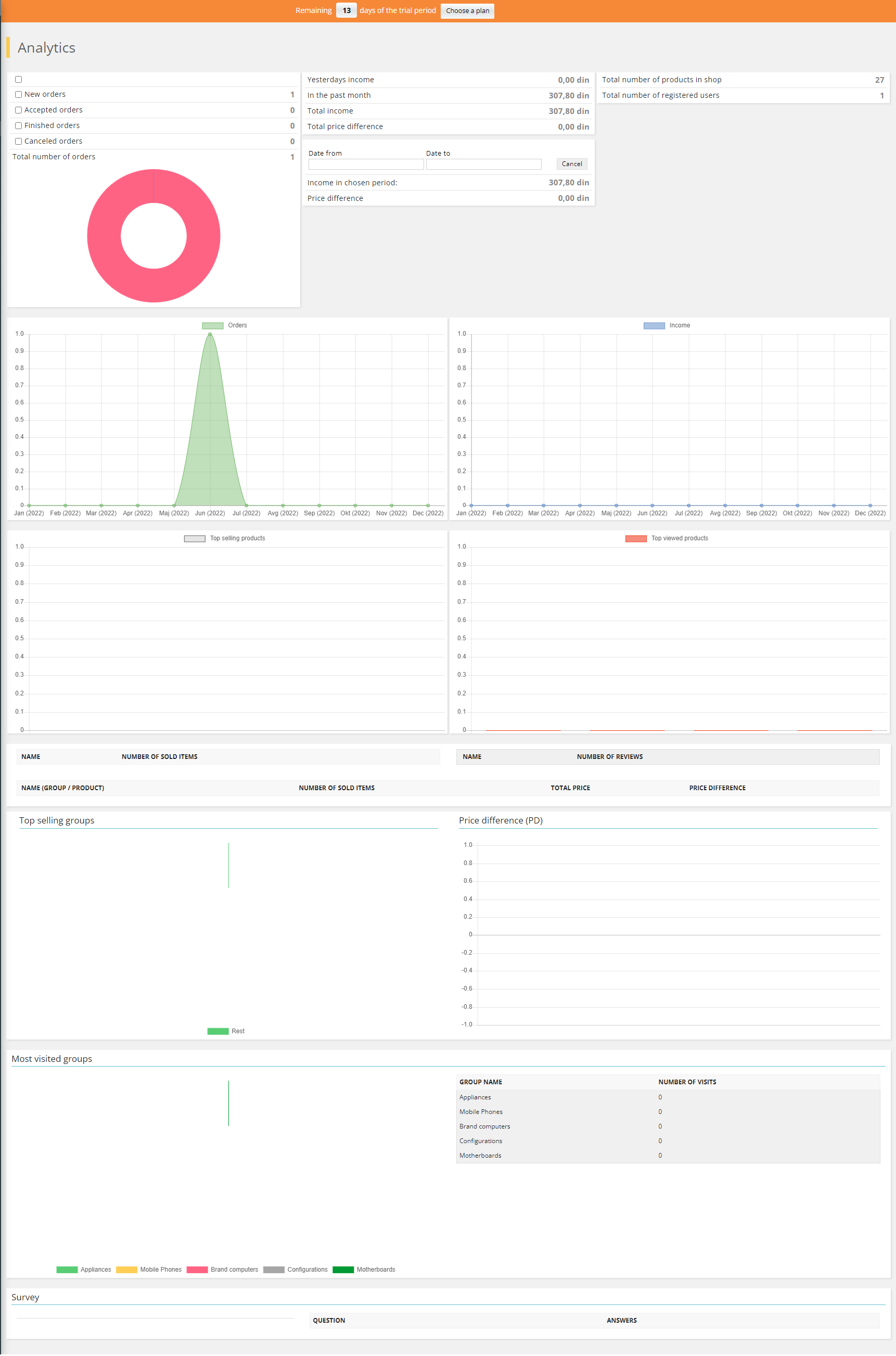Focus the Date to input field

point(483,164)
